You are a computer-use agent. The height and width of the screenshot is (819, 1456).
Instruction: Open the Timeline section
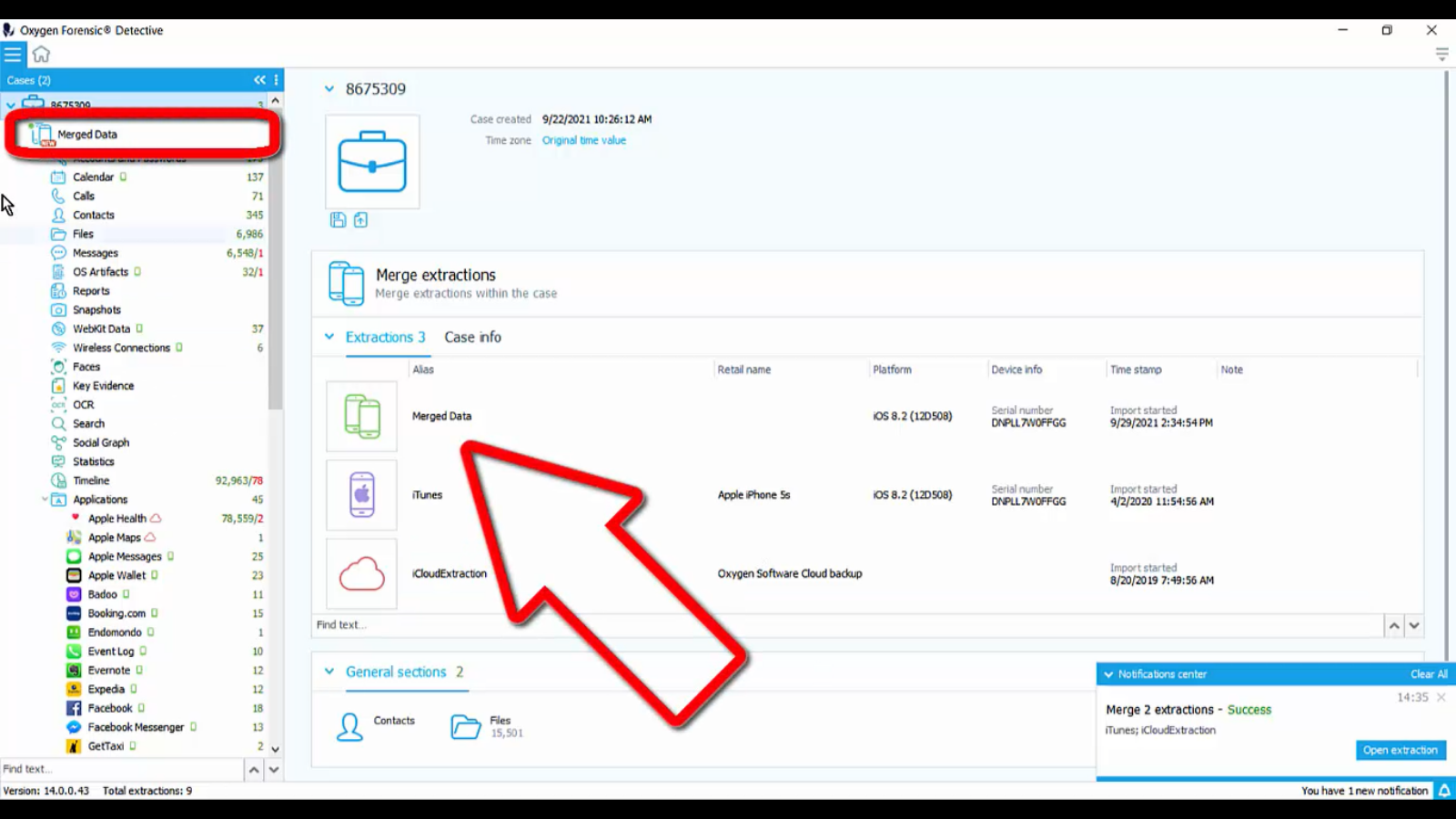(x=91, y=481)
